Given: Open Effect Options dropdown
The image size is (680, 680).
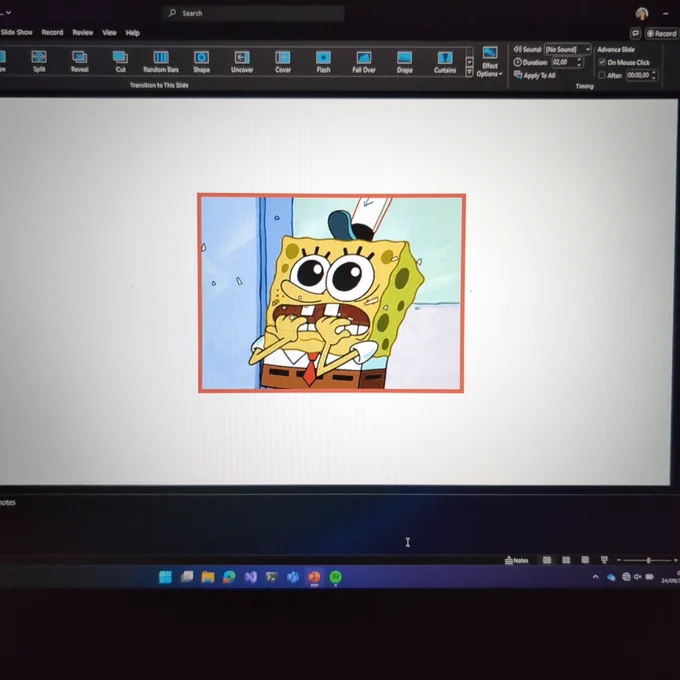Looking at the screenshot, I should pos(490,62).
